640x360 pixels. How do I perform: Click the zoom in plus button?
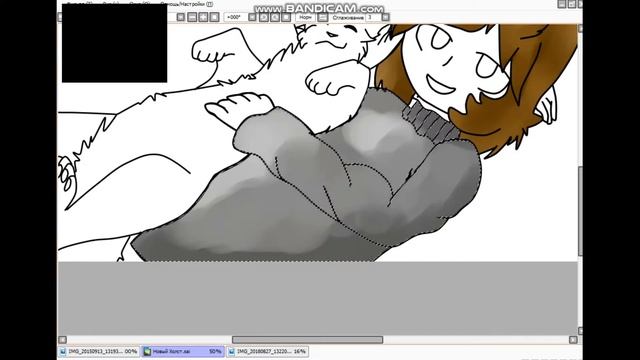pyautogui.click(x=203, y=17)
